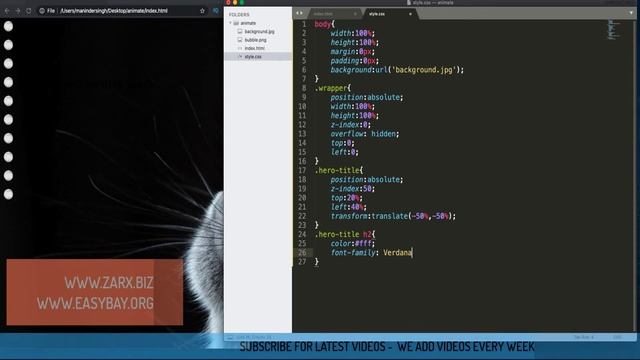The height and width of the screenshot is (360, 640).
Task: Select style.css in the sidebar
Action: [x=253, y=57]
